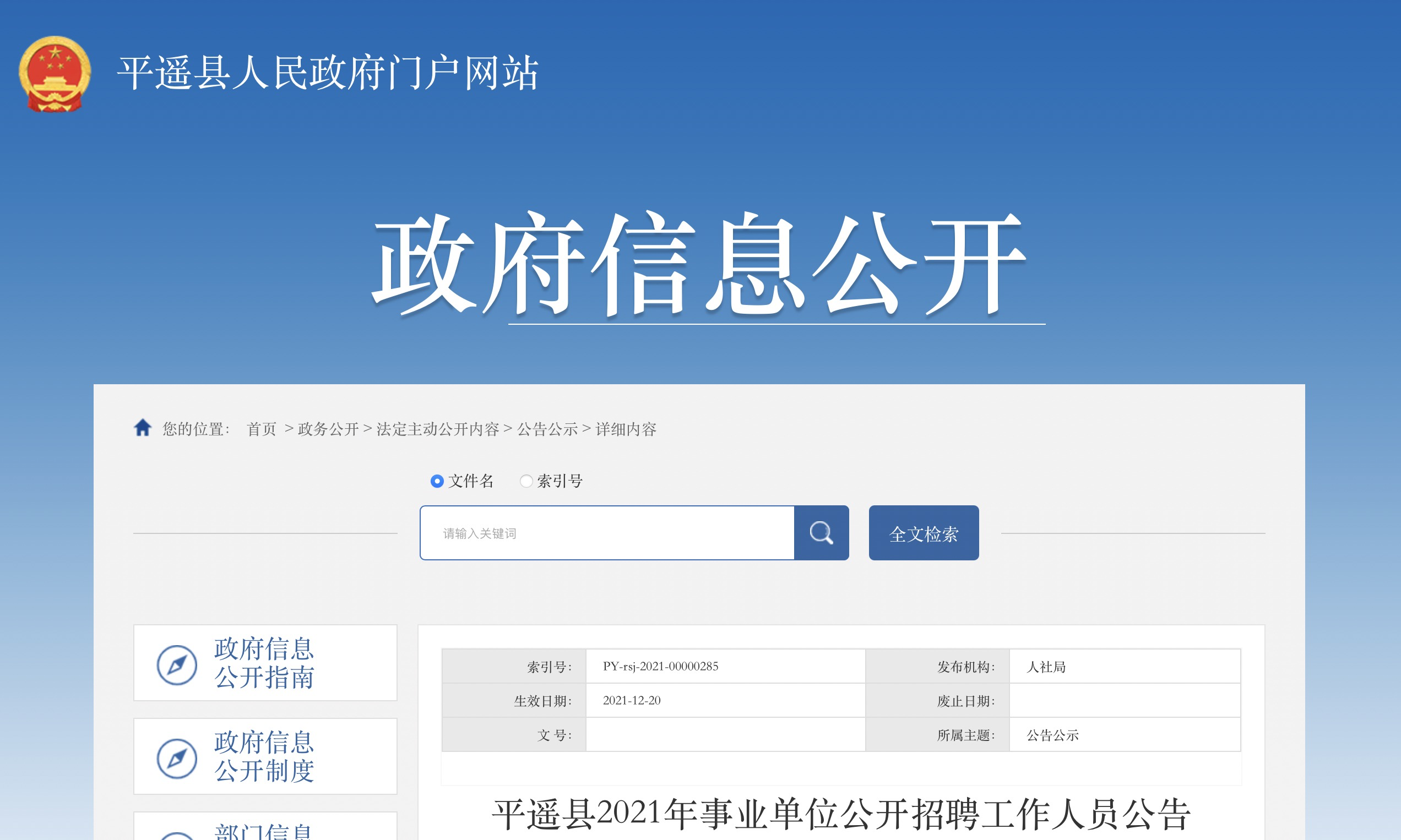The width and height of the screenshot is (1401, 840).
Task: Open the 部门信息 sidebar item
Action: coord(264,831)
